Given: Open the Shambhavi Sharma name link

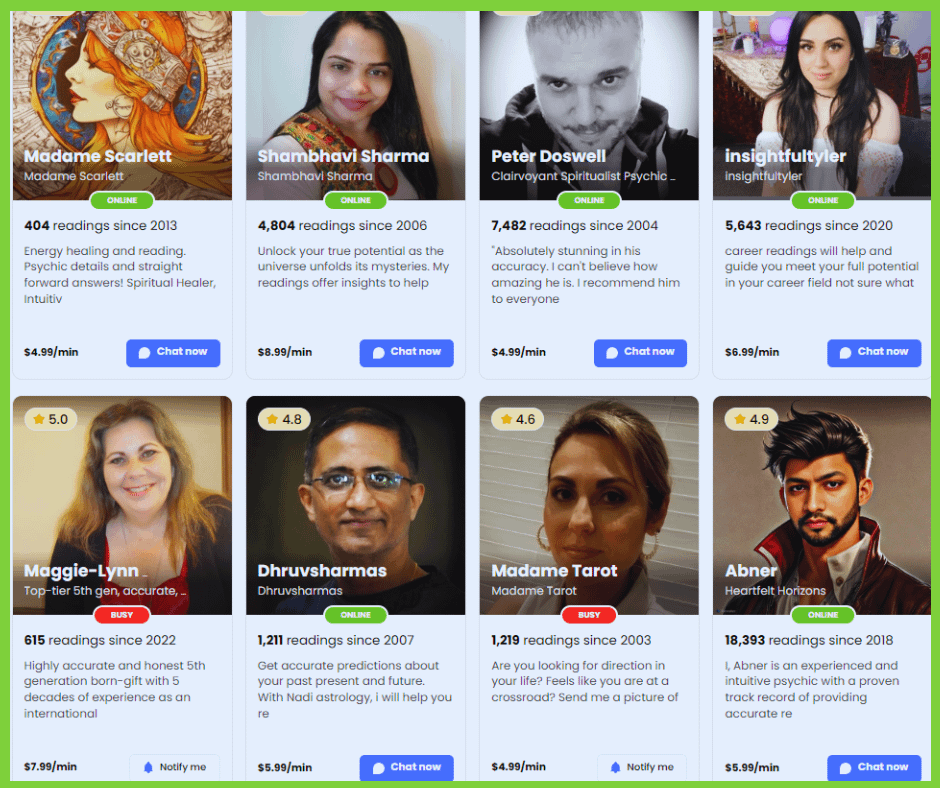Looking at the screenshot, I should tap(344, 157).
